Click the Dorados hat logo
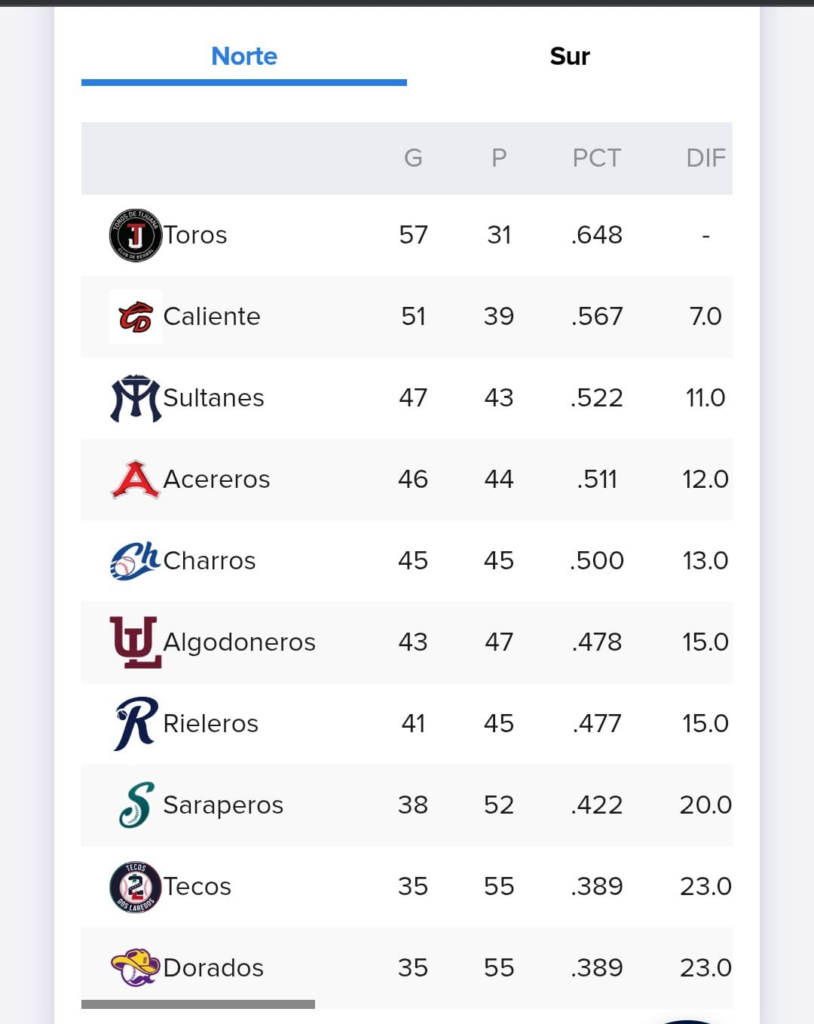814x1024 pixels. tap(135, 967)
